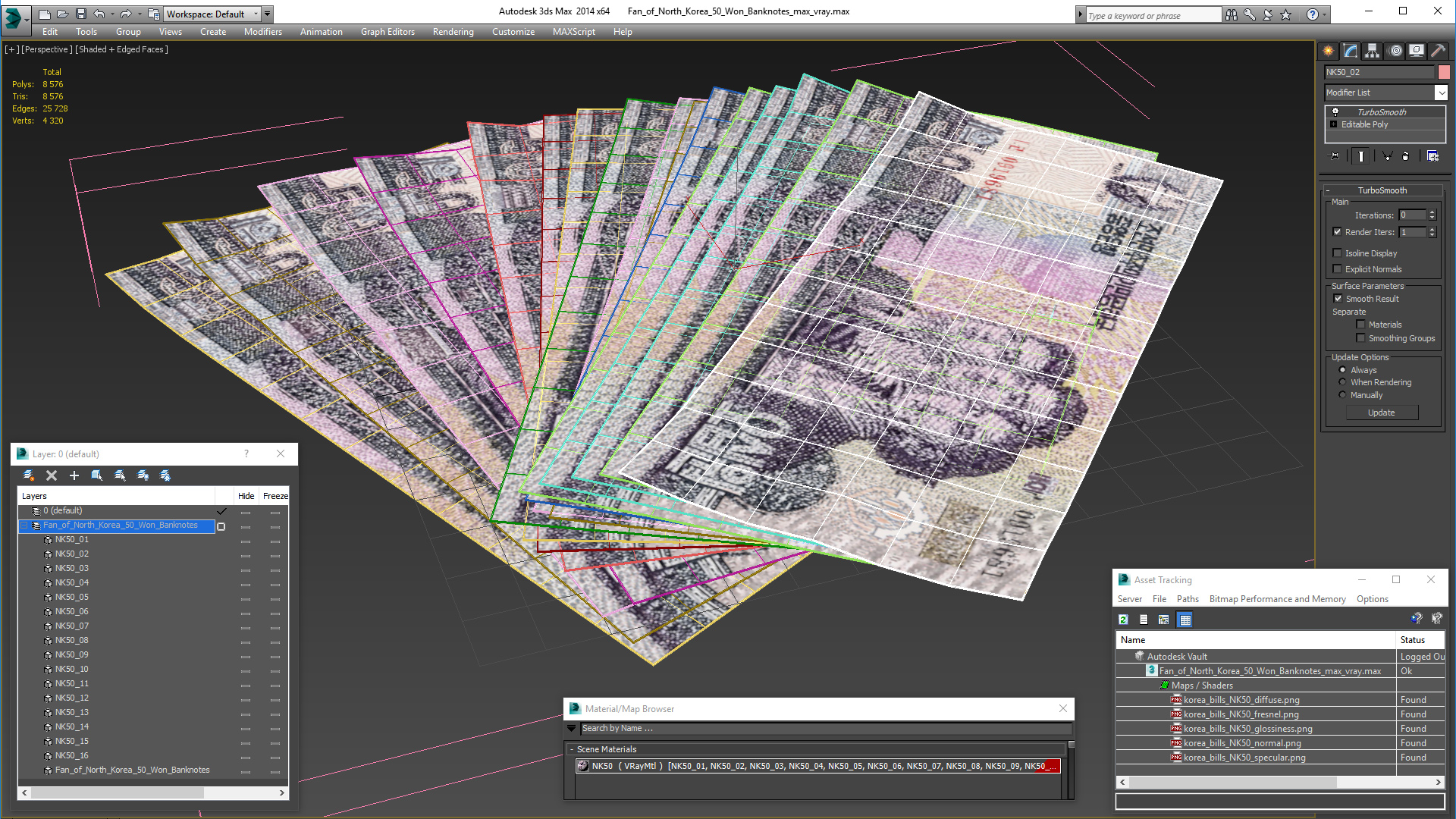Open the Display command panel tab
The width and height of the screenshot is (1456, 819).
click(1416, 51)
